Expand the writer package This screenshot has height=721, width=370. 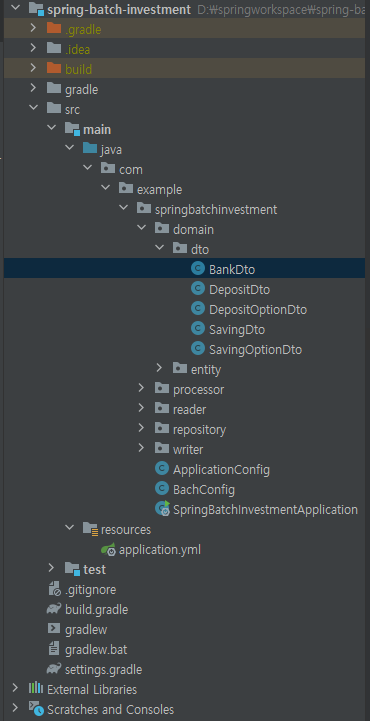(x=141, y=448)
